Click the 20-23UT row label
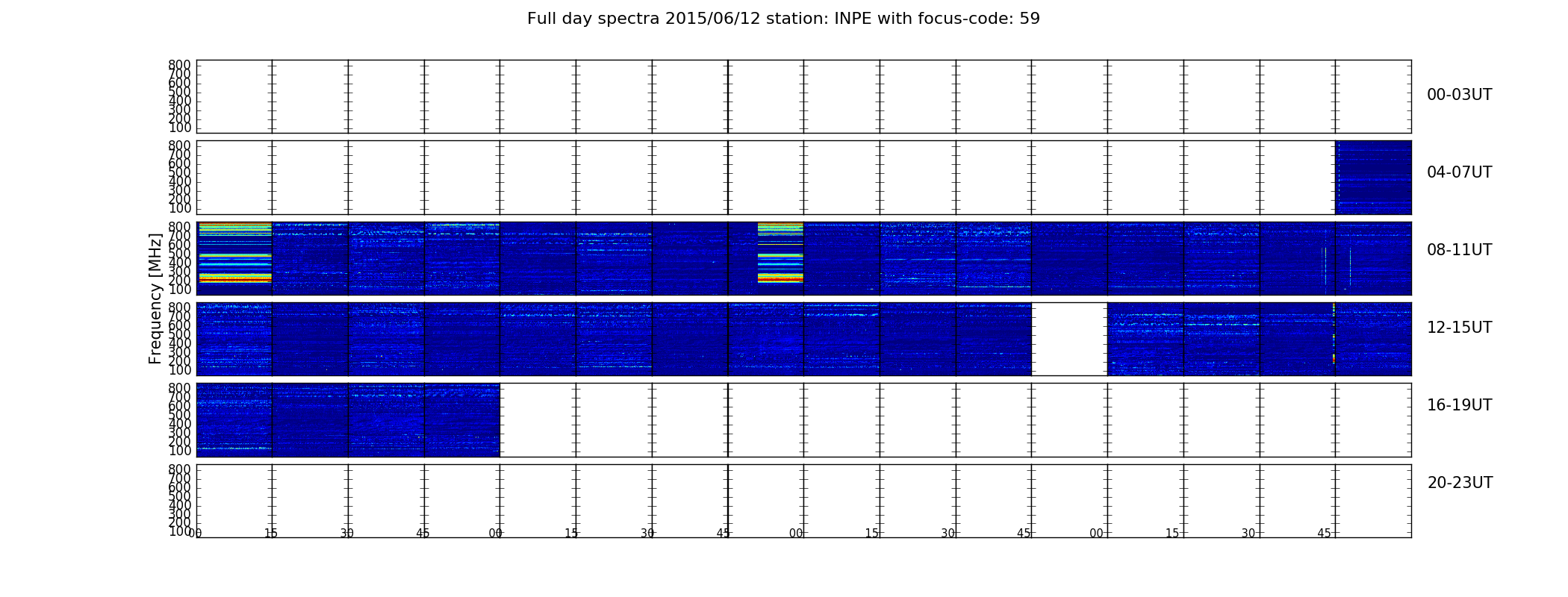Viewport: 1568px width, 597px height. click(x=1460, y=483)
